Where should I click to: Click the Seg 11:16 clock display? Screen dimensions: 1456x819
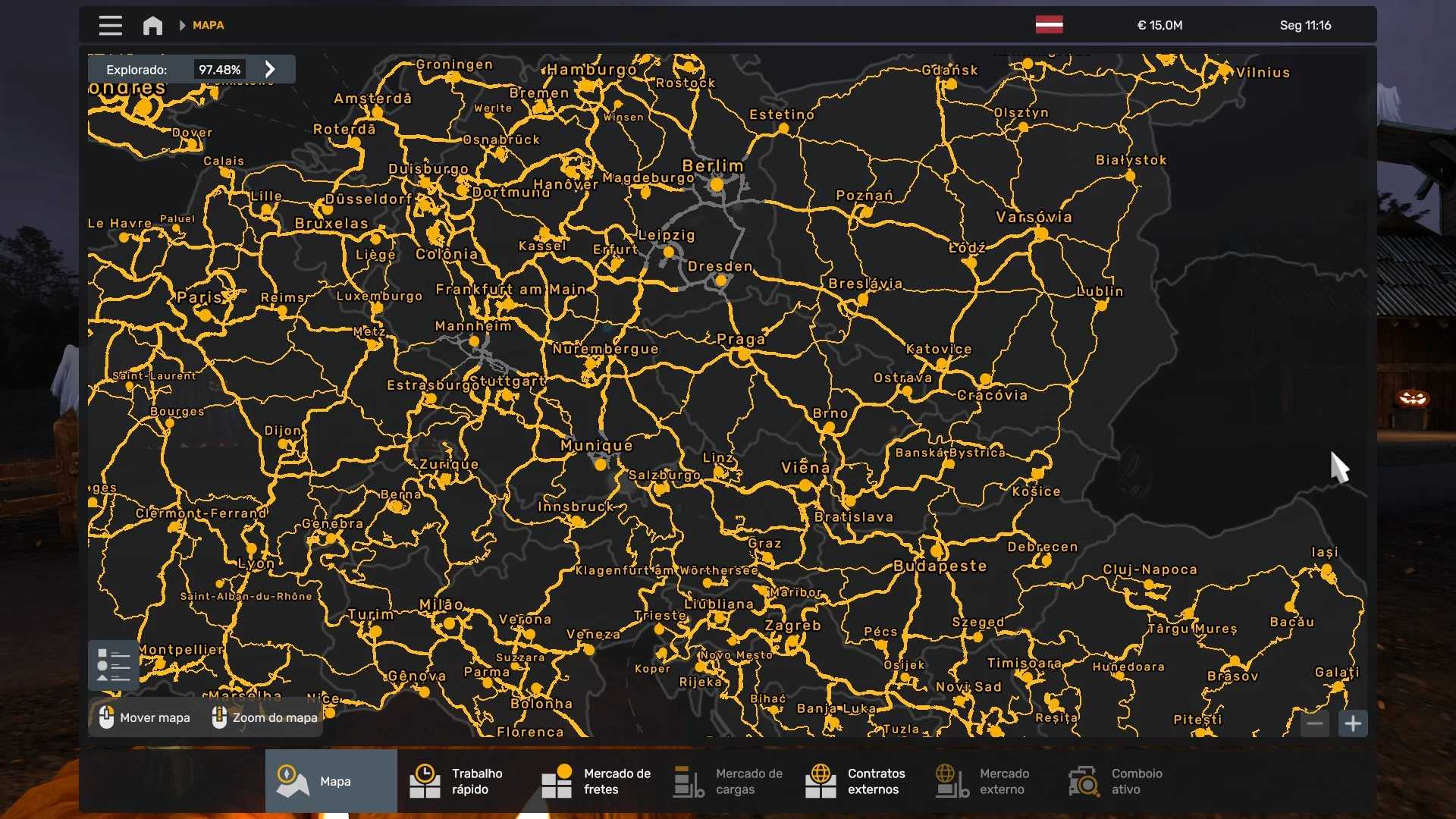[x=1305, y=25]
